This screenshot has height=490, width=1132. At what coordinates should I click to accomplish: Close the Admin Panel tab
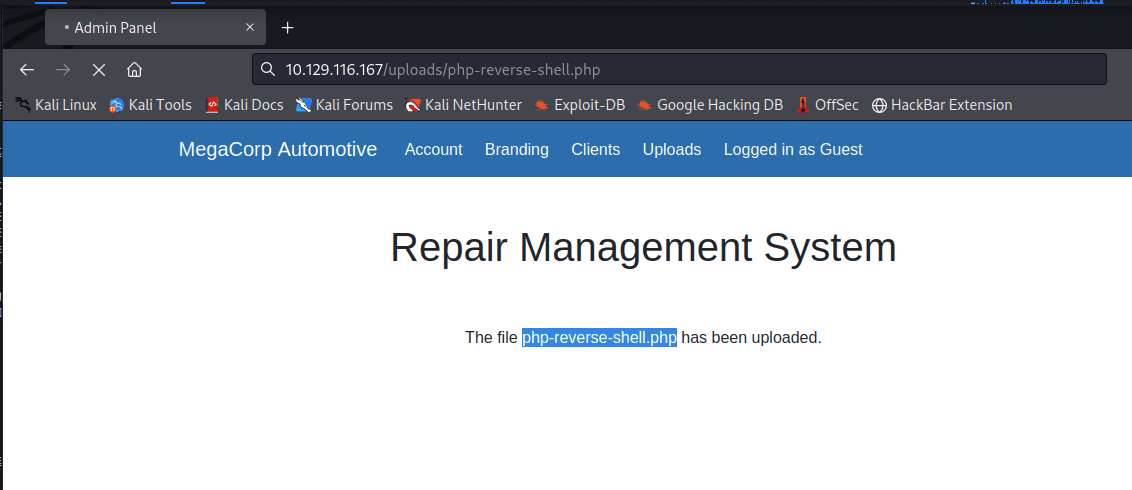250,28
